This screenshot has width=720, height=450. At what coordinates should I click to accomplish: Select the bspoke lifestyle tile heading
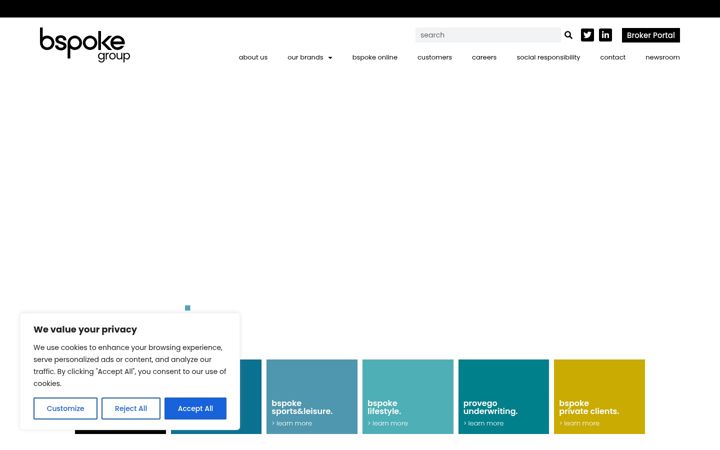pyautogui.click(x=384, y=407)
